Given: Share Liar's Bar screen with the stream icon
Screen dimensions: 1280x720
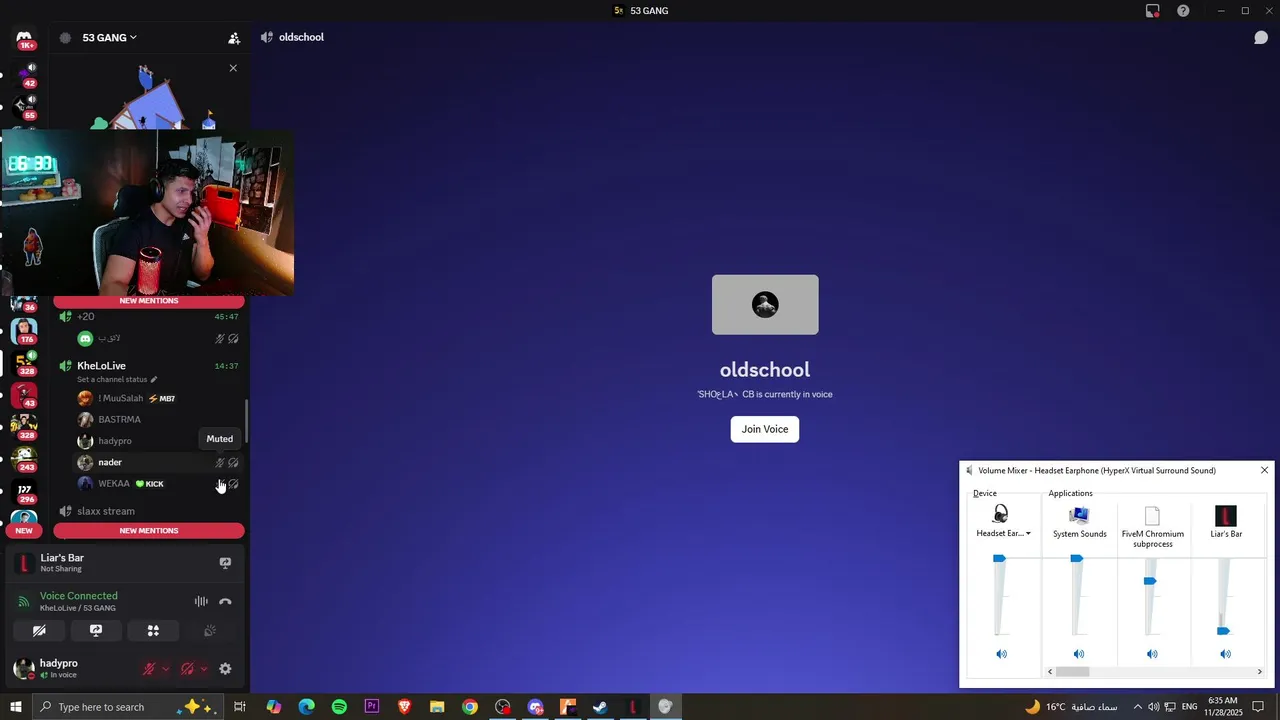Looking at the screenshot, I should 225,563.
